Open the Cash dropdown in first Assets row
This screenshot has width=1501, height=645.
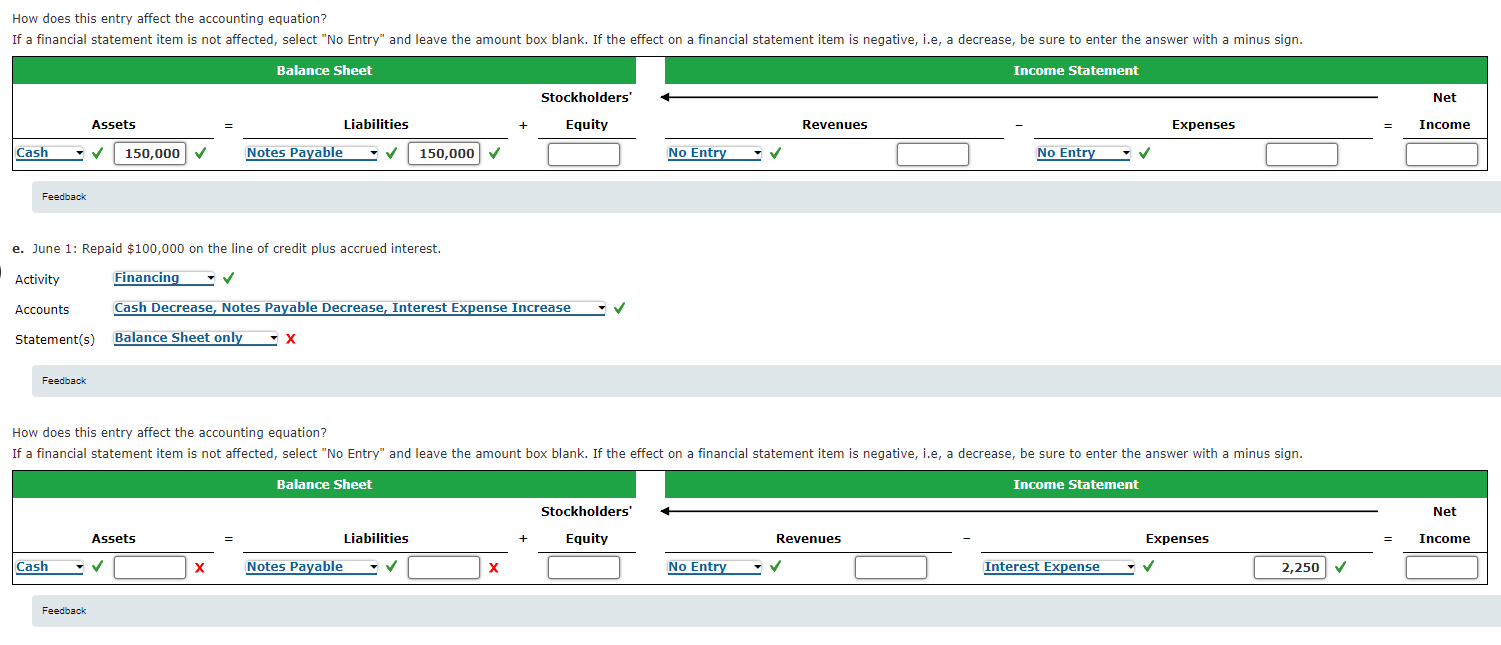[x=49, y=153]
